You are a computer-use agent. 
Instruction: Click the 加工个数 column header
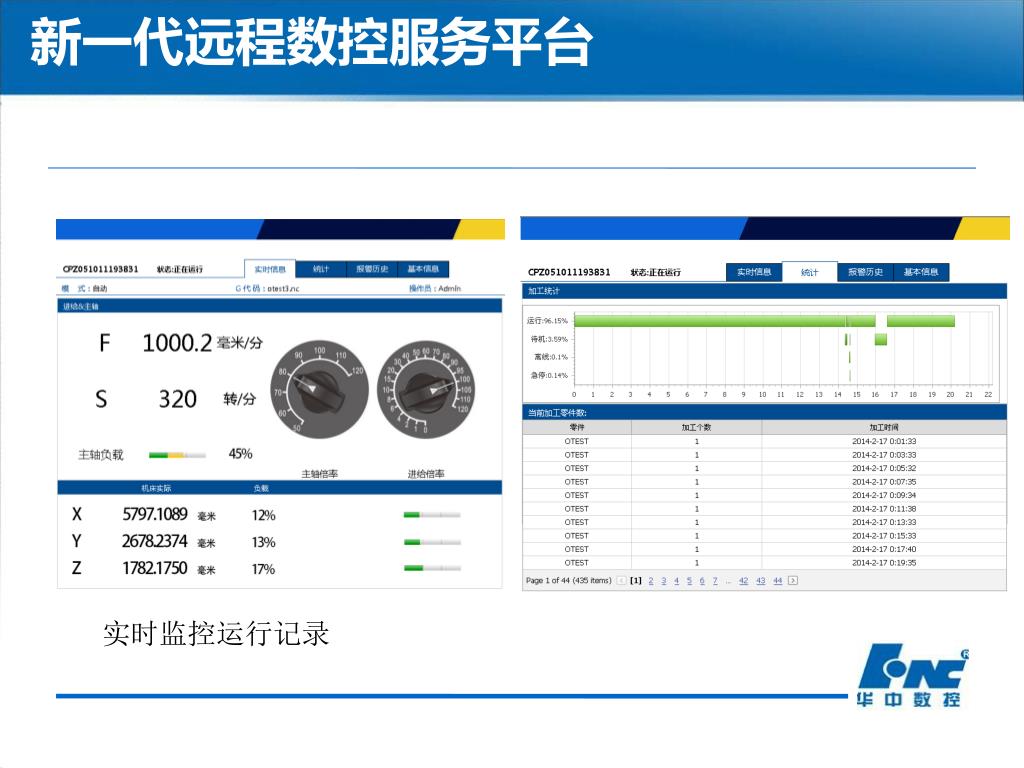[x=696, y=427]
